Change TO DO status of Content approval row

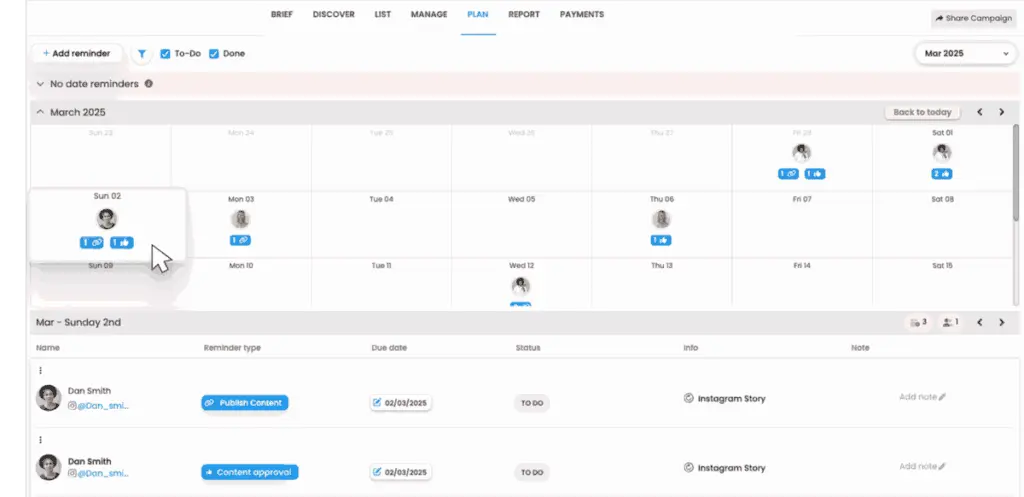pyautogui.click(x=532, y=472)
